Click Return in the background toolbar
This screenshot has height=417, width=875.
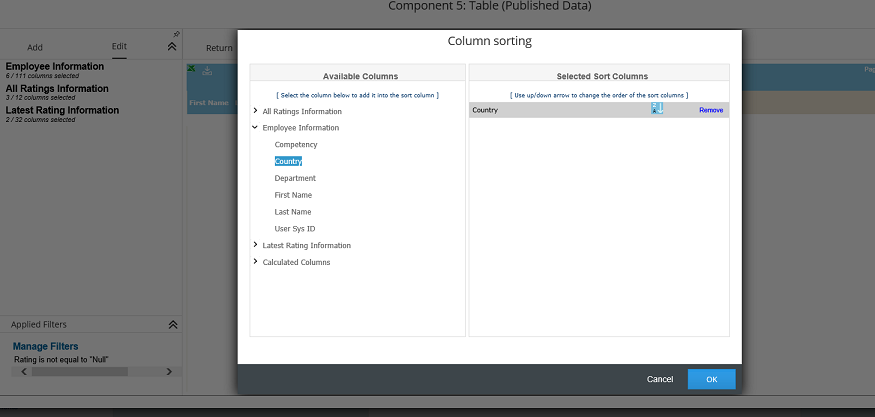coord(219,48)
